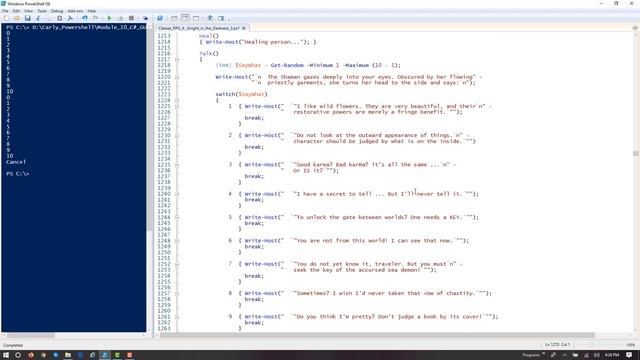Viewport: 640px width, 360px height.
Task: Show the Command window
Action: (210, 18)
